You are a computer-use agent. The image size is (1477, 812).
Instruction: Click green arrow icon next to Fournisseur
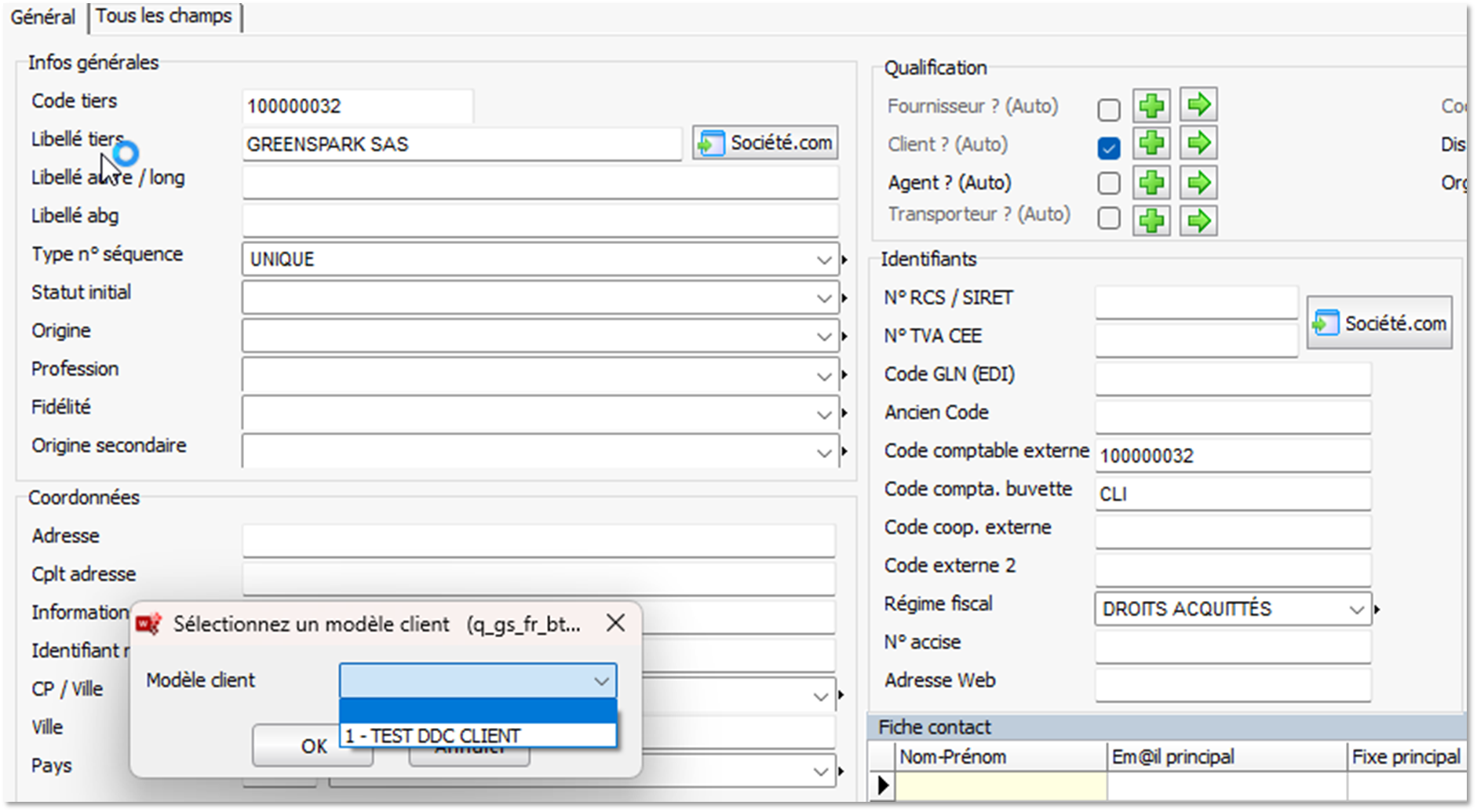(1198, 106)
